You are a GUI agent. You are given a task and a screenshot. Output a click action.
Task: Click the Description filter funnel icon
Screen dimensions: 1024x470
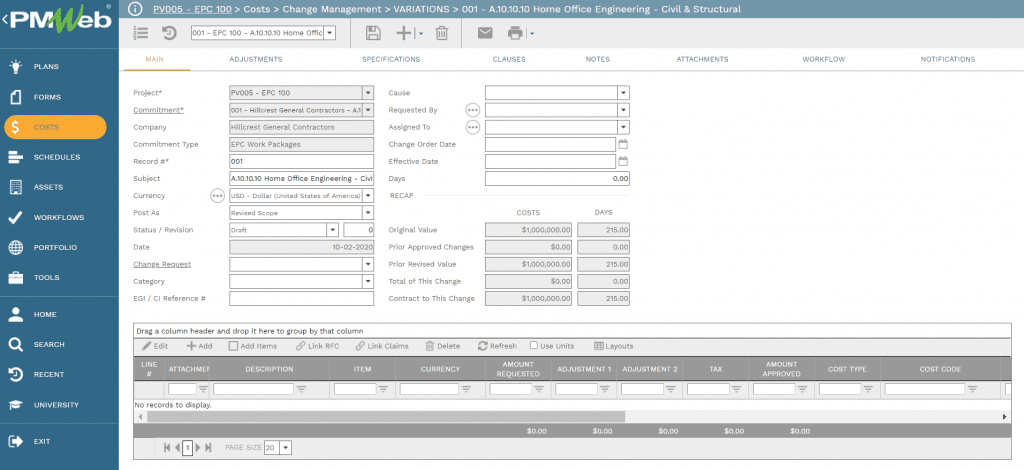pos(301,389)
